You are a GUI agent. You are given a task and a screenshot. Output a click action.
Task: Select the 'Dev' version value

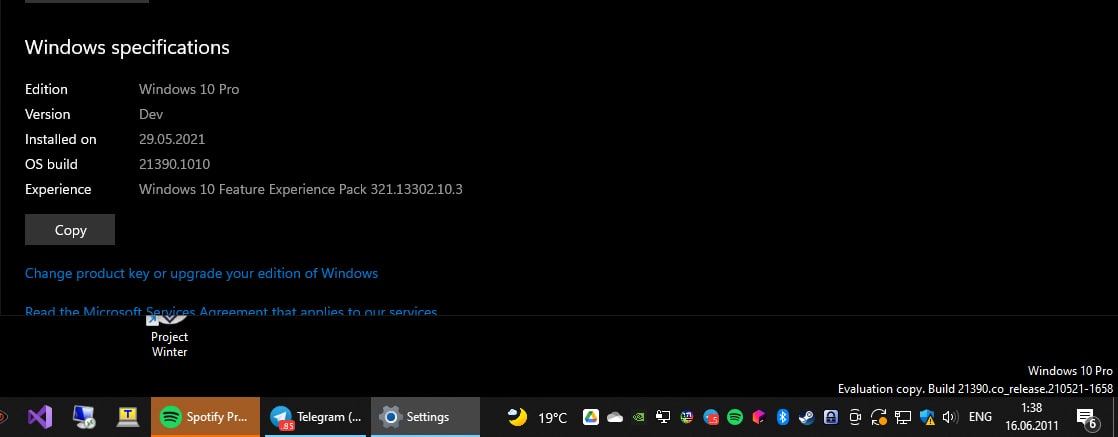click(151, 114)
